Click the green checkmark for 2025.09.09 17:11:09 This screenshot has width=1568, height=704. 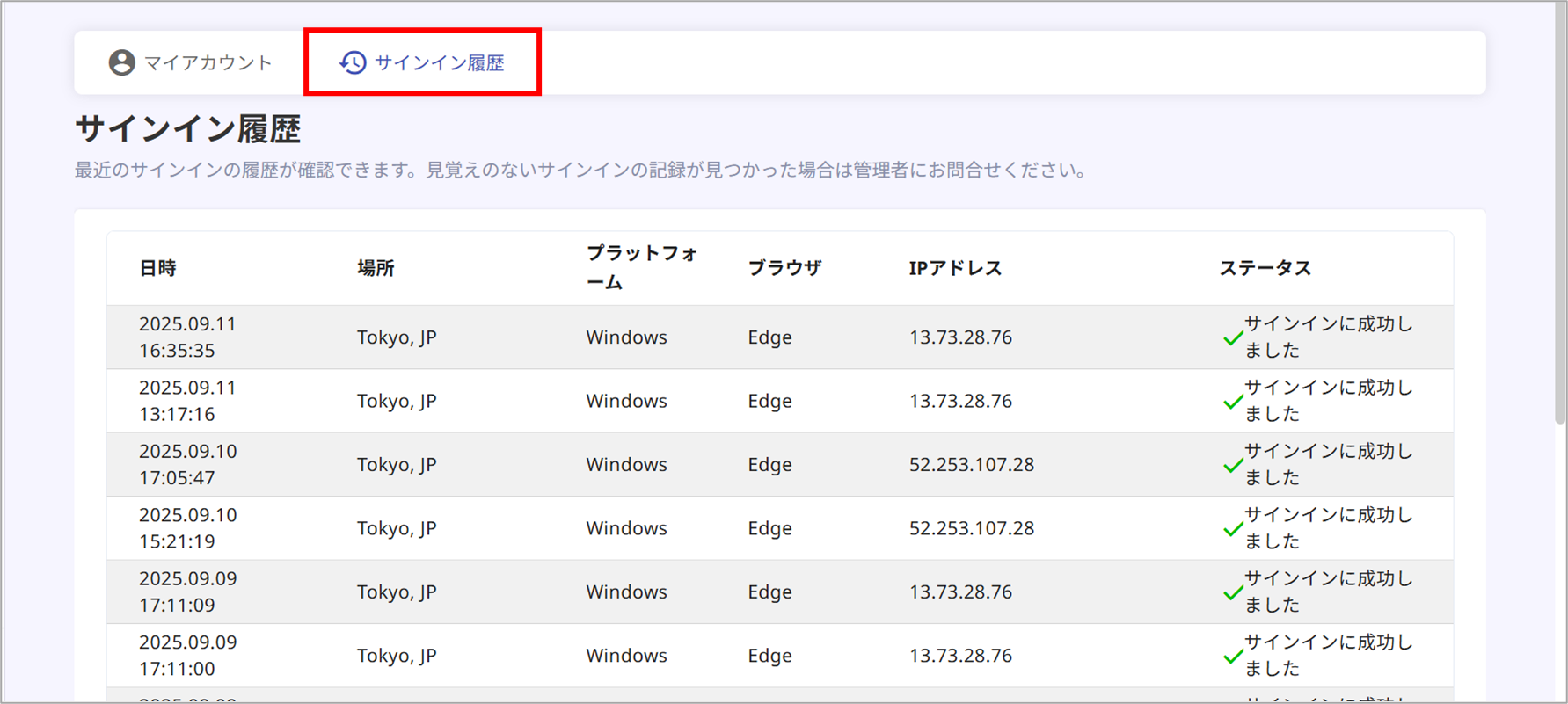click(x=1232, y=593)
